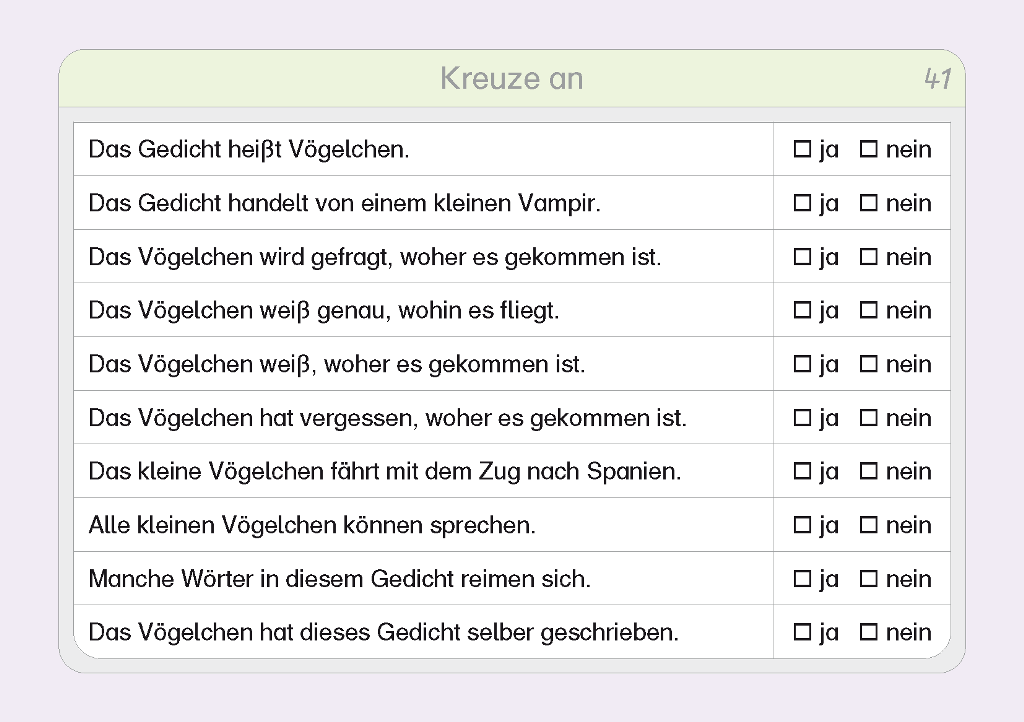Tick 'nein' for hat vergessen statement
This screenshot has width=1024, height=722.
(x=868, y=418)
